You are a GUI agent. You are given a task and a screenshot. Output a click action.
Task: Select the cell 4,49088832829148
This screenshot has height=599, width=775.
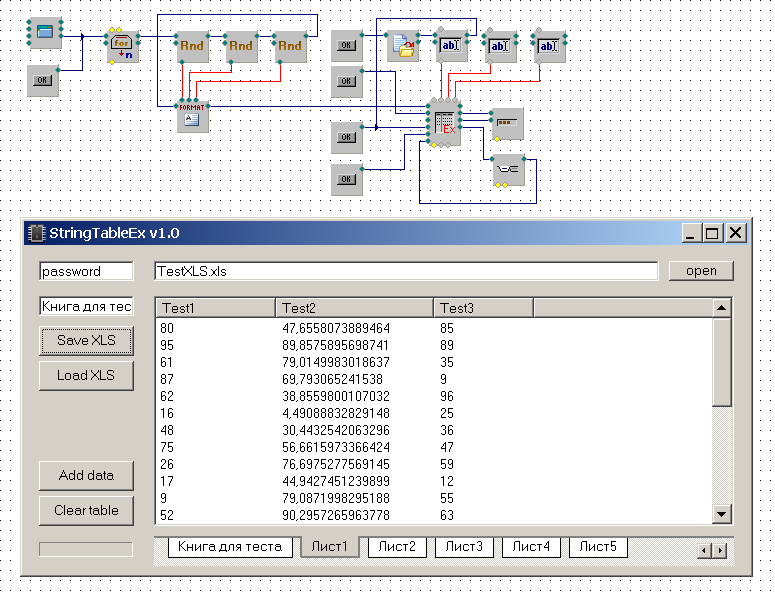click(336, 413)
